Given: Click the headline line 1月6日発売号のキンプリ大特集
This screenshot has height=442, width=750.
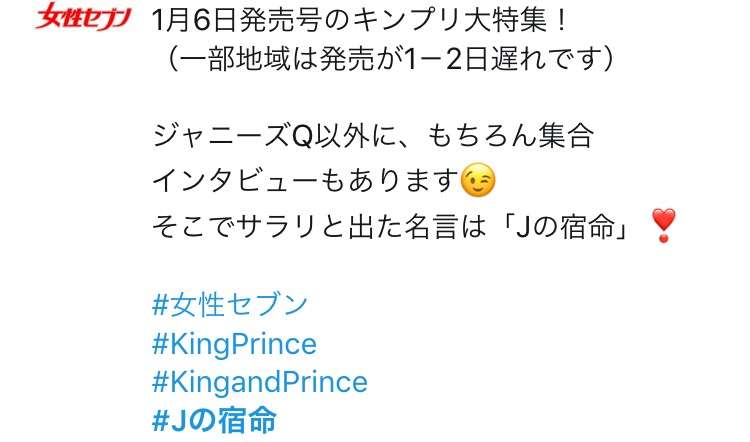Looking at the screenshot, I should click(x=360, y=21).
